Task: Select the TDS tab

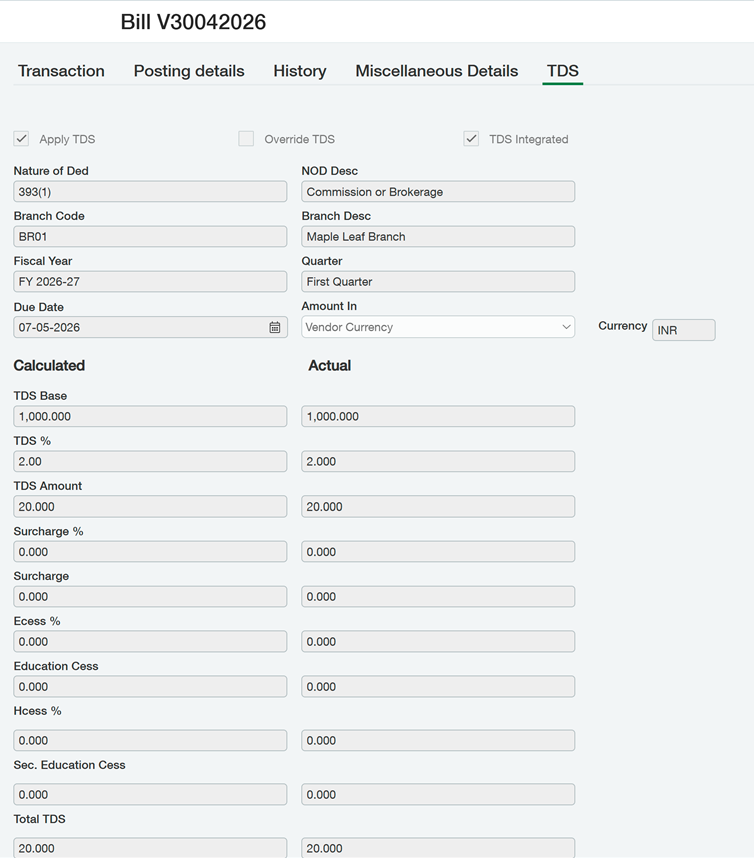Action: (562, 71)
